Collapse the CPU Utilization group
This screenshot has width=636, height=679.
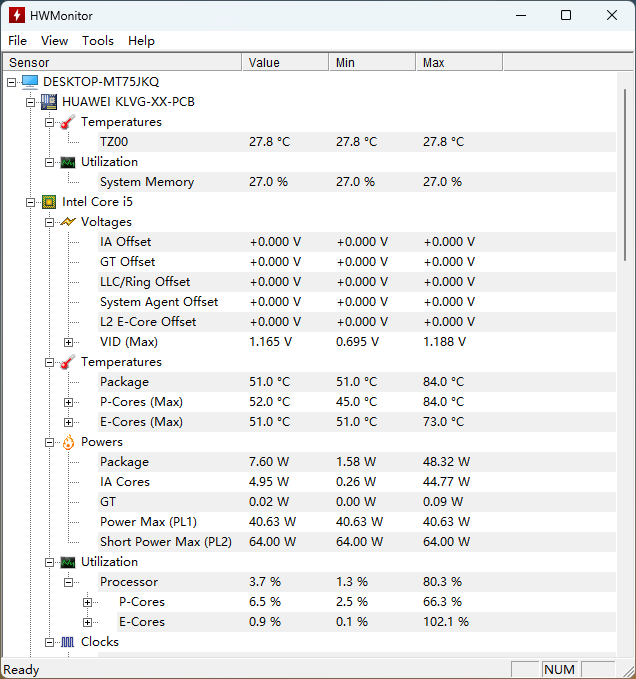point(49,563)
